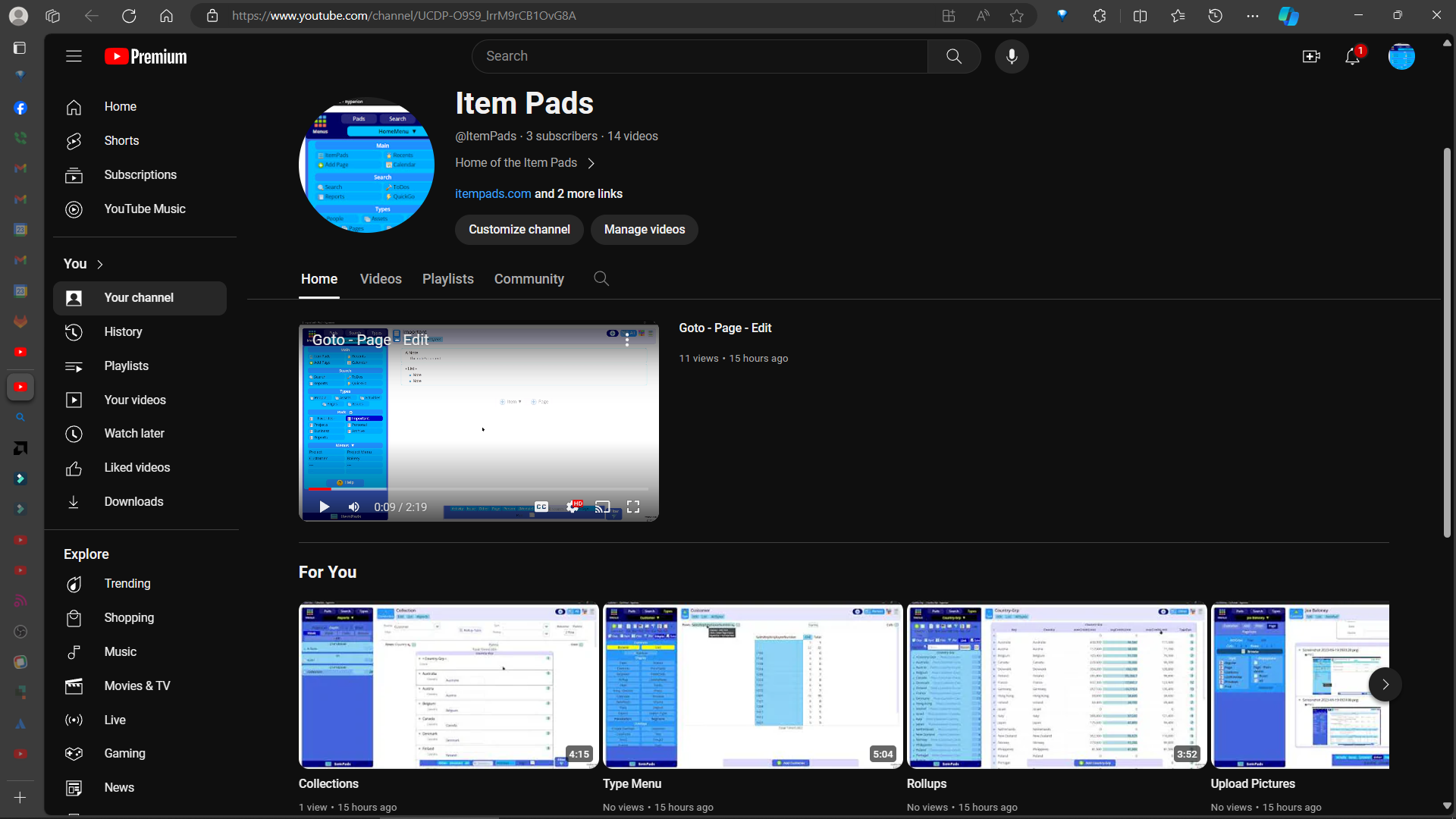The image size is (1456, 819).
Task: Mute the featured video volume
Action: pyautogui.click(x=354, y=507)
